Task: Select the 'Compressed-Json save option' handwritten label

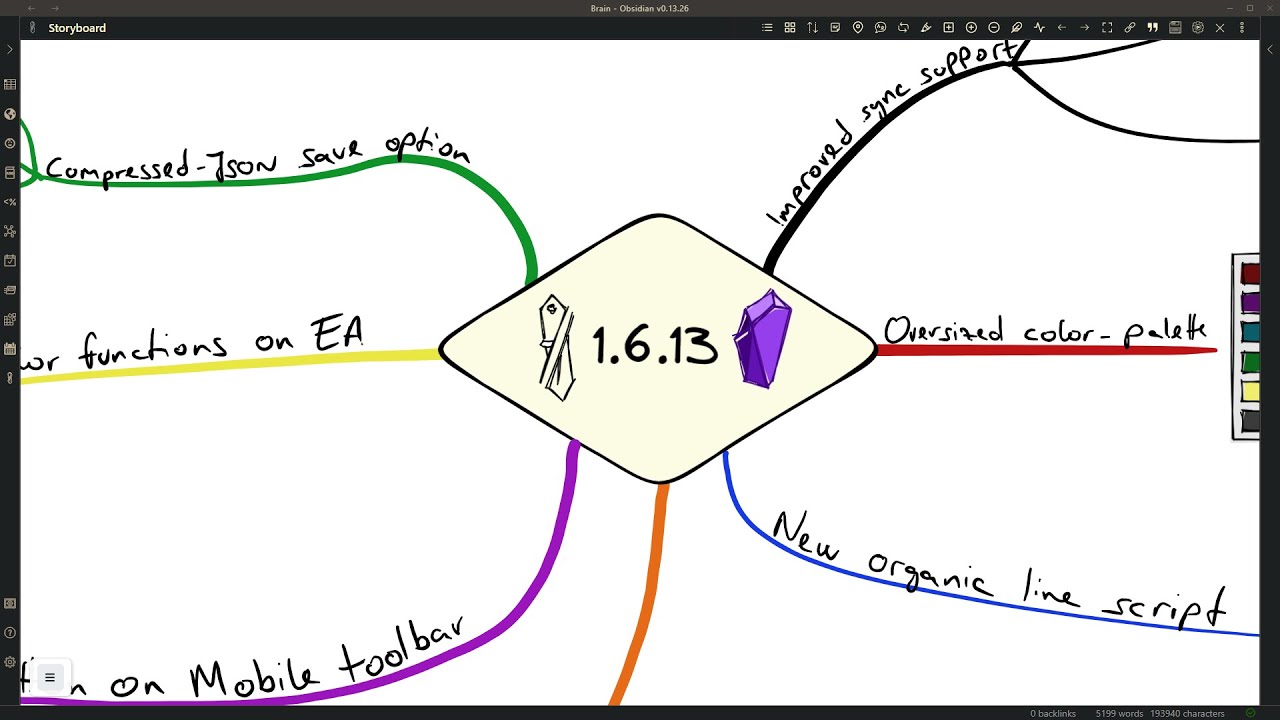Action: point(257,159)
